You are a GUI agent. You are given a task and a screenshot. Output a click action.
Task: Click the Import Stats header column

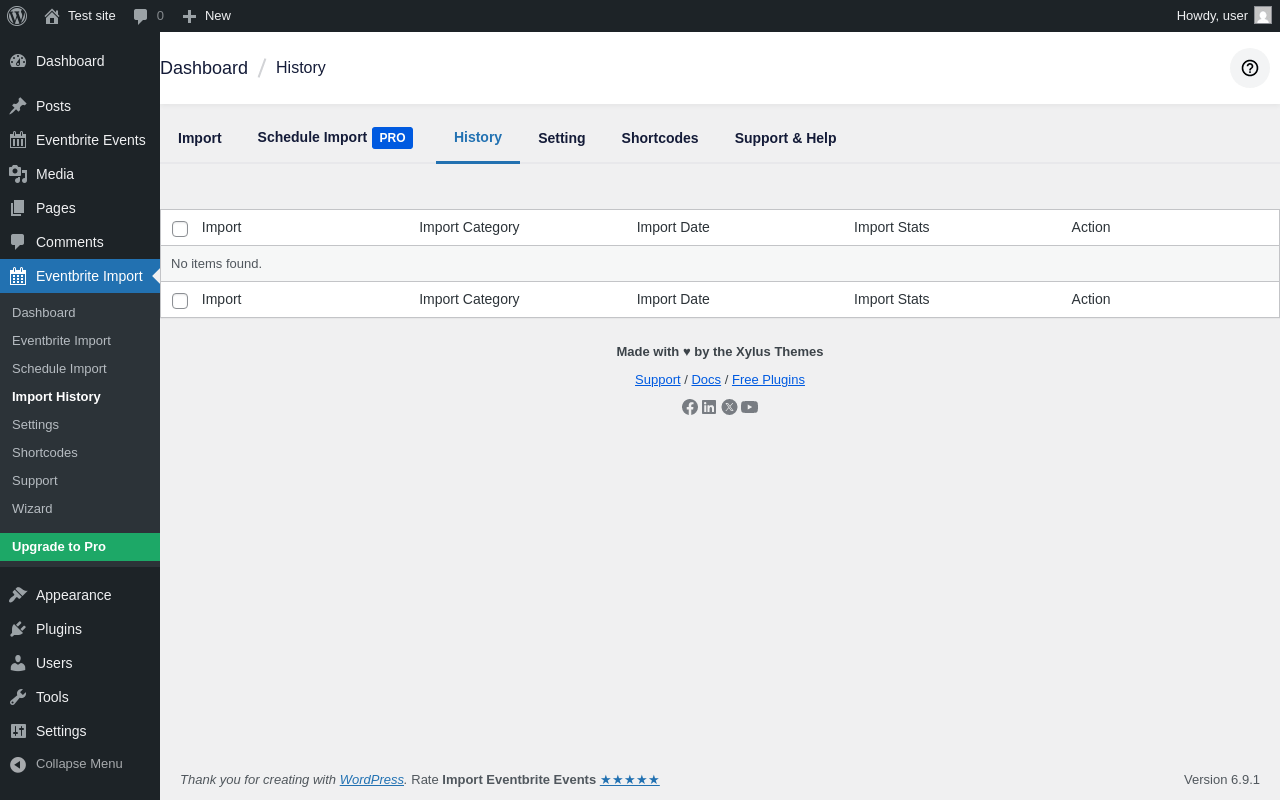coord(892,227)
